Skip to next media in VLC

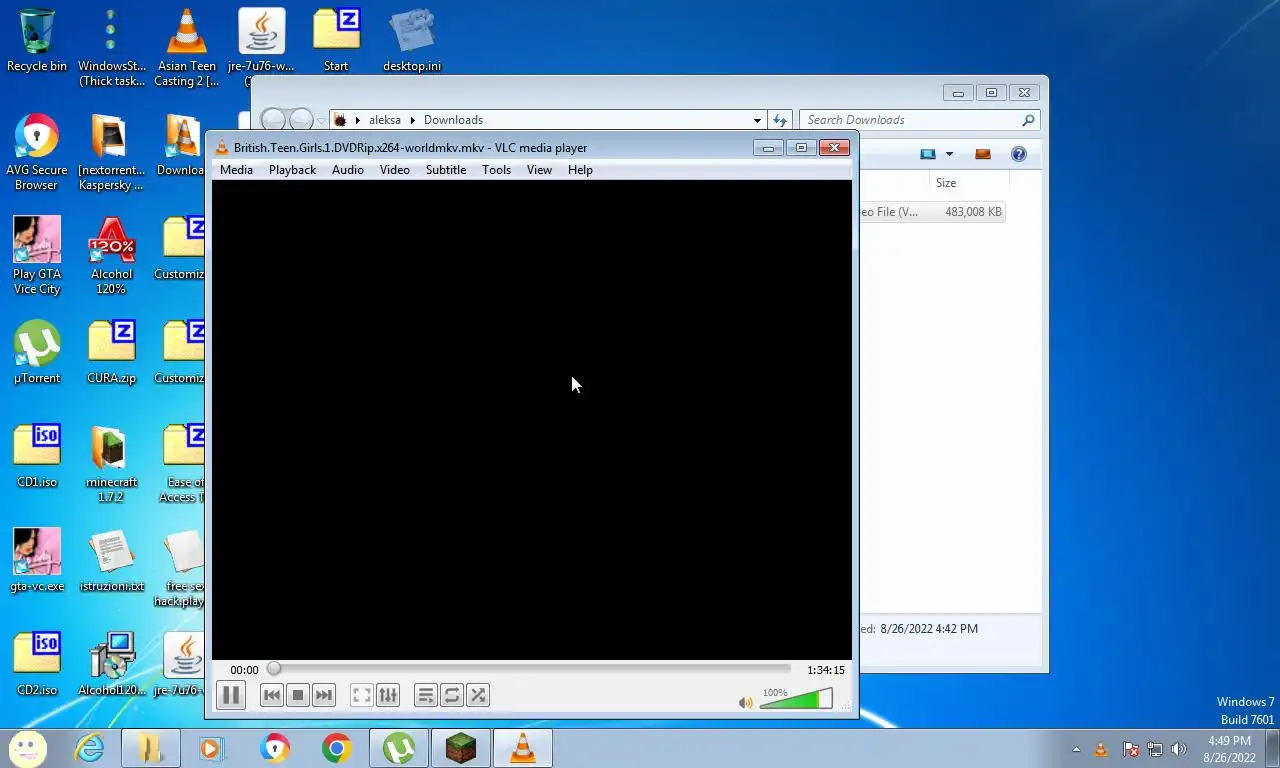click(x=323, y=695)
